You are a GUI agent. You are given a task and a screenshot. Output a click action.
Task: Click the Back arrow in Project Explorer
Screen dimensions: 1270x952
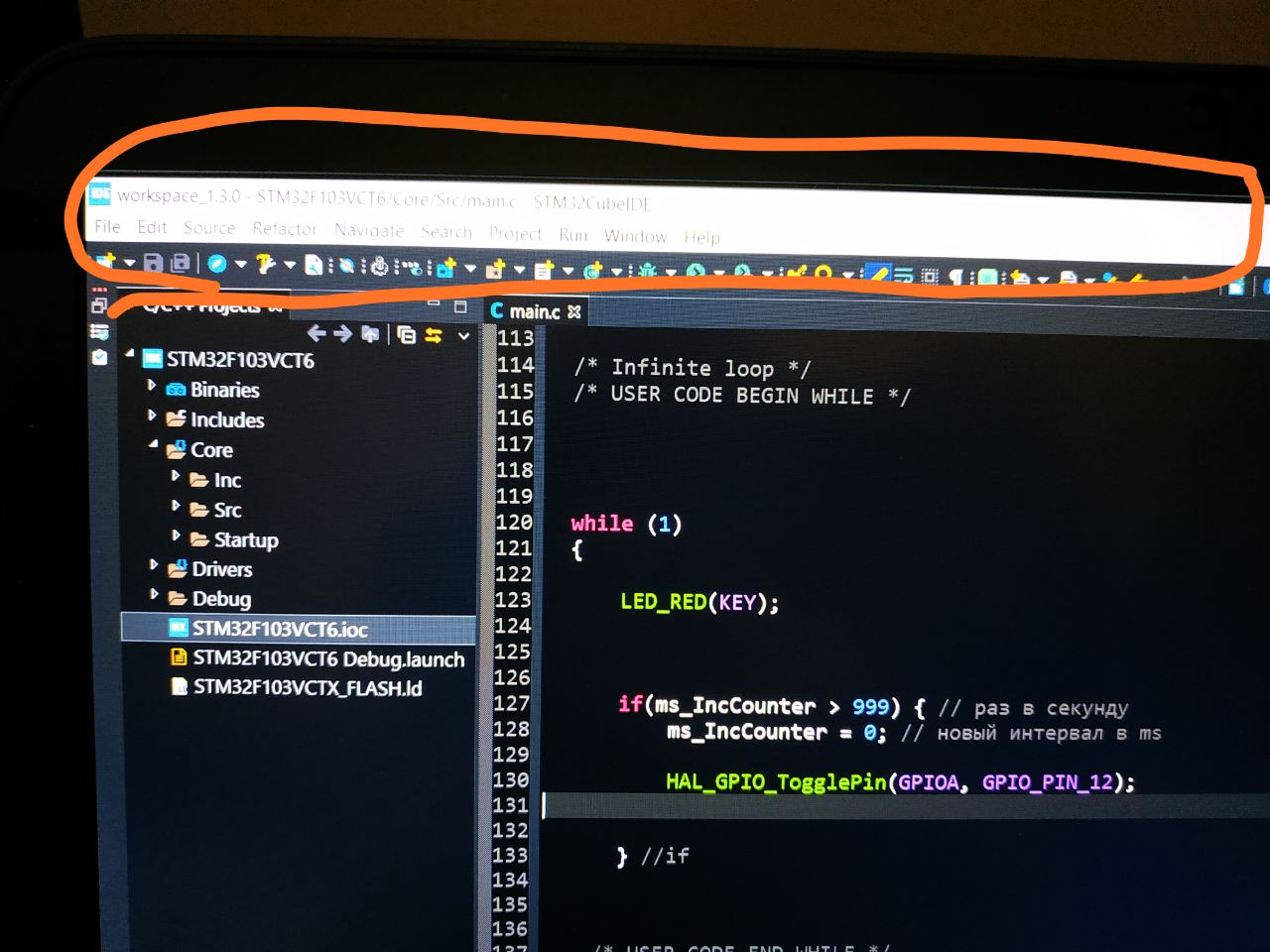click(x=317, y=333)
